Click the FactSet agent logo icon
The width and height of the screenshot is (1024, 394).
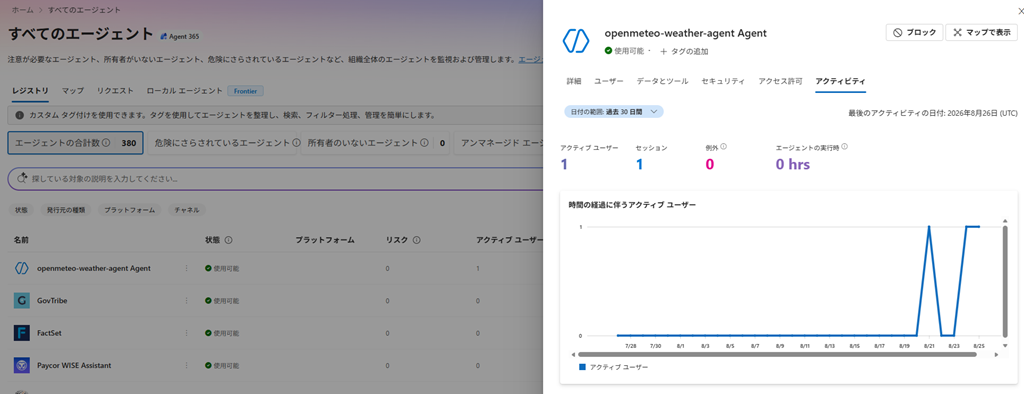pyautogui.click(x=22, y=333)
